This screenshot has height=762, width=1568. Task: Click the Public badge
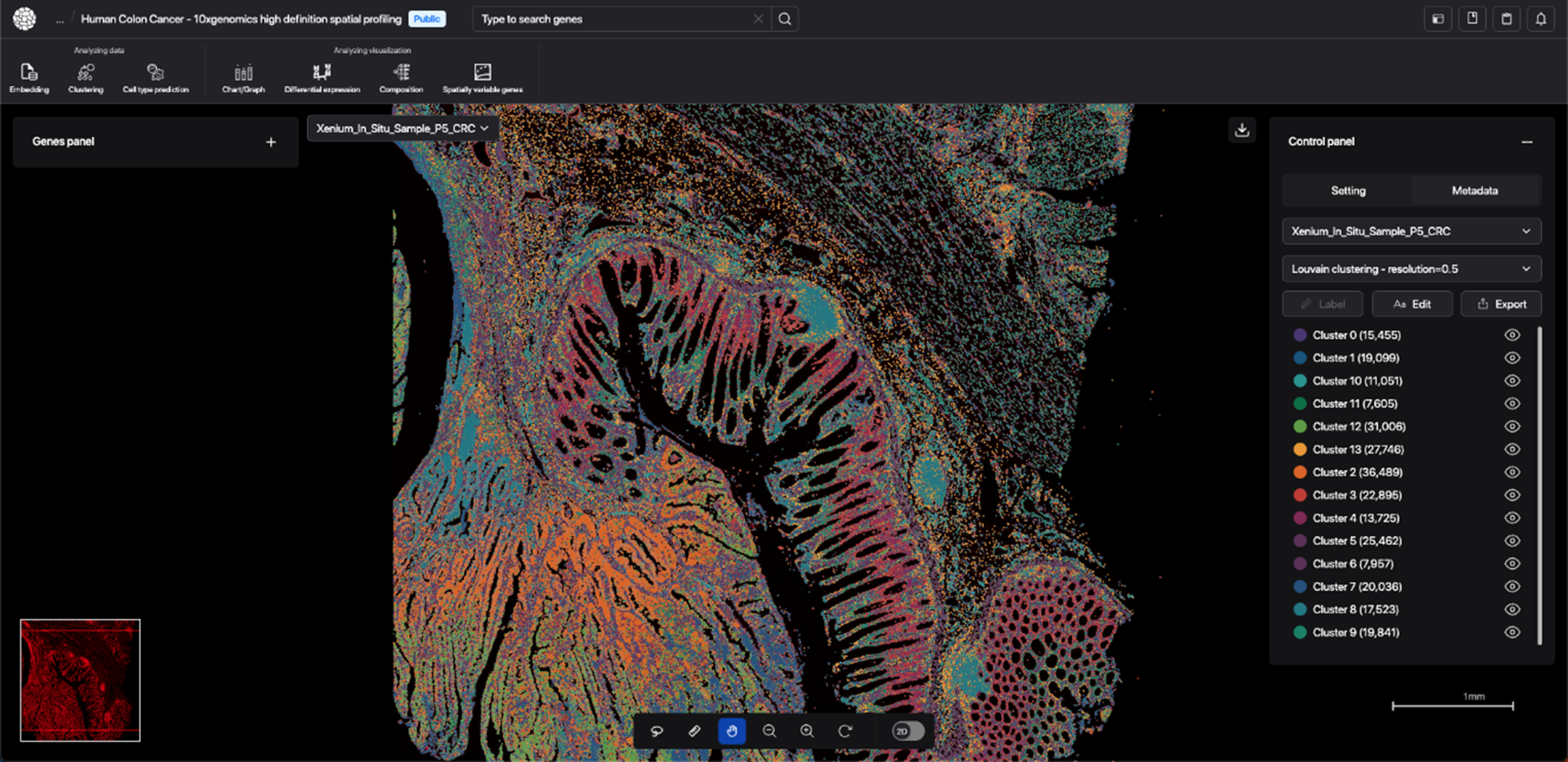[427, 19]
